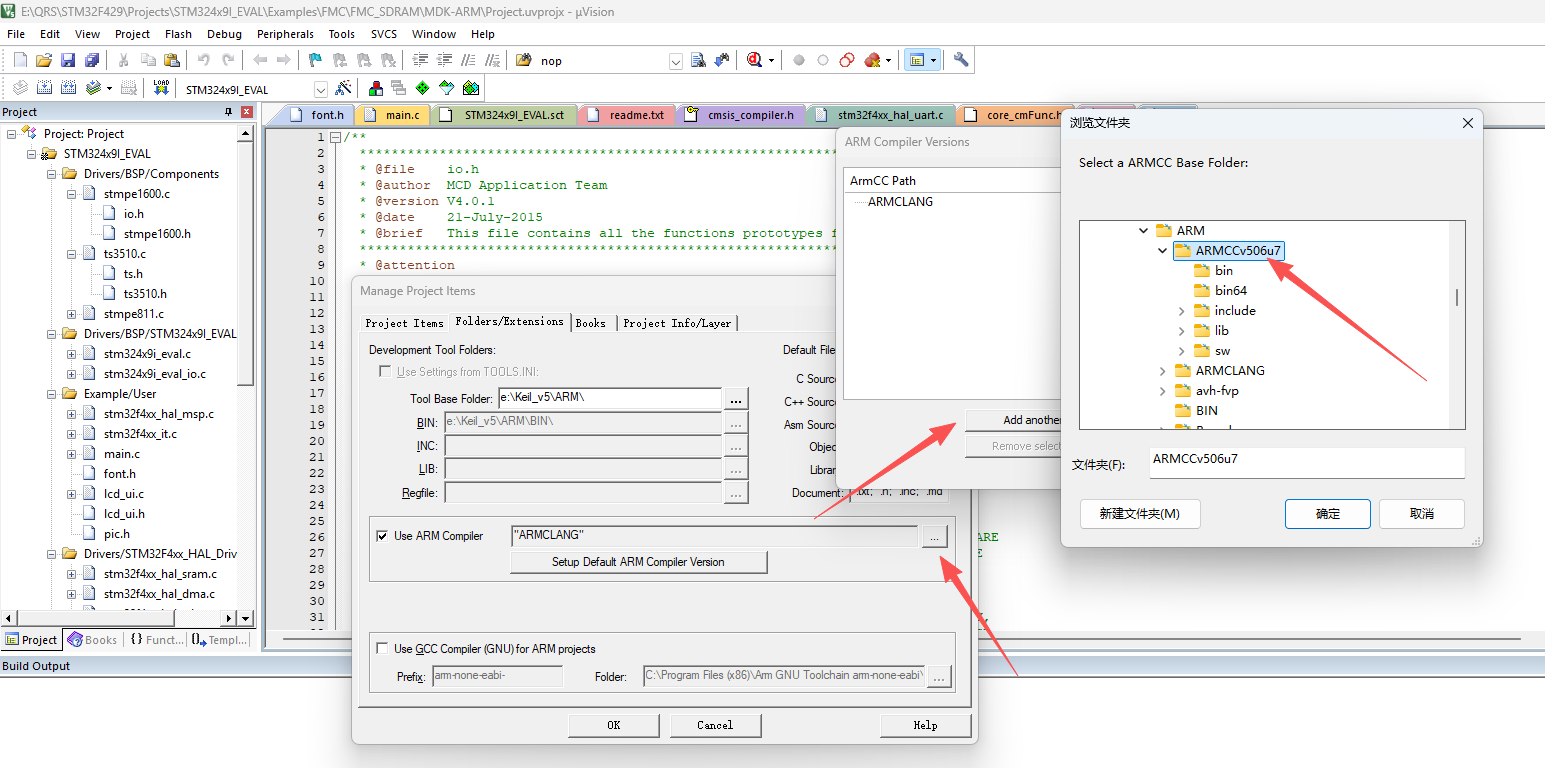Select the bin64 folder in browser

point(1231,291)
